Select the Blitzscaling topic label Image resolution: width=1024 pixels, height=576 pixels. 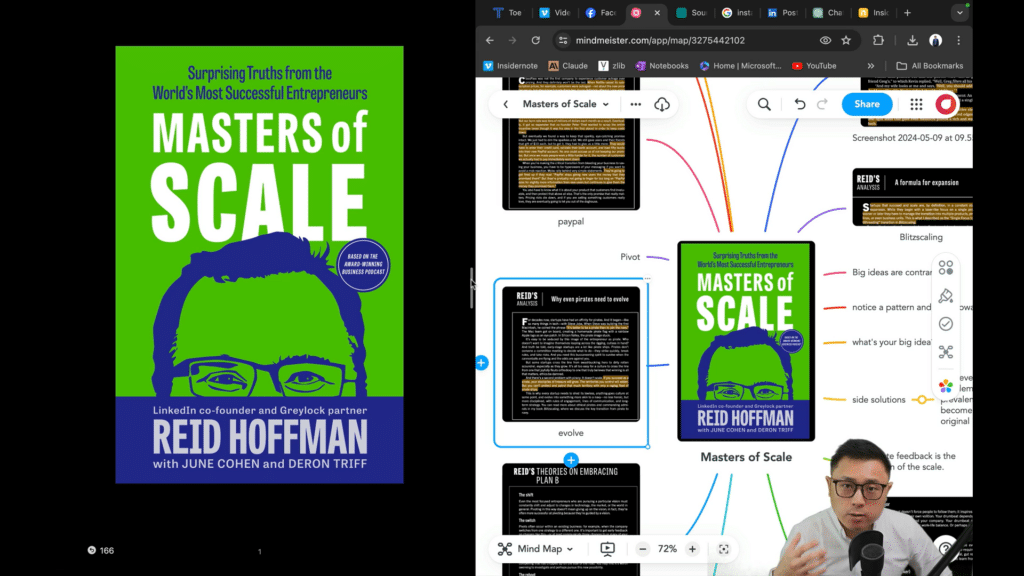pyautogui.click(x=921, y=238)
